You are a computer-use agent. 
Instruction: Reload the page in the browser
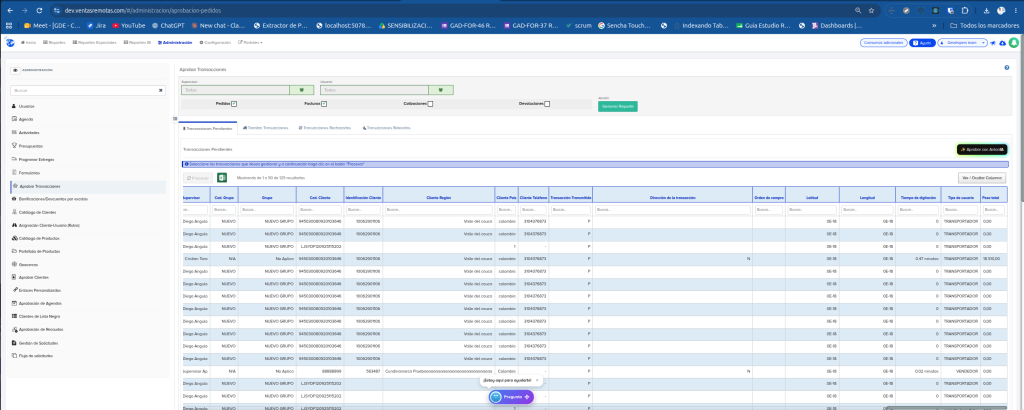pos(39,11)
